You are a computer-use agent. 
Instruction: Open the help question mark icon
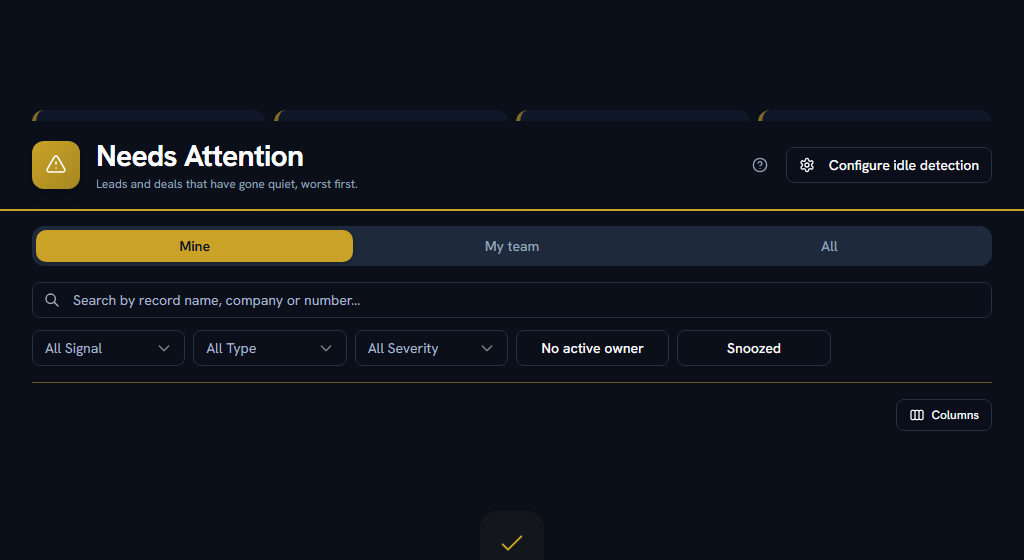[760, 165]
